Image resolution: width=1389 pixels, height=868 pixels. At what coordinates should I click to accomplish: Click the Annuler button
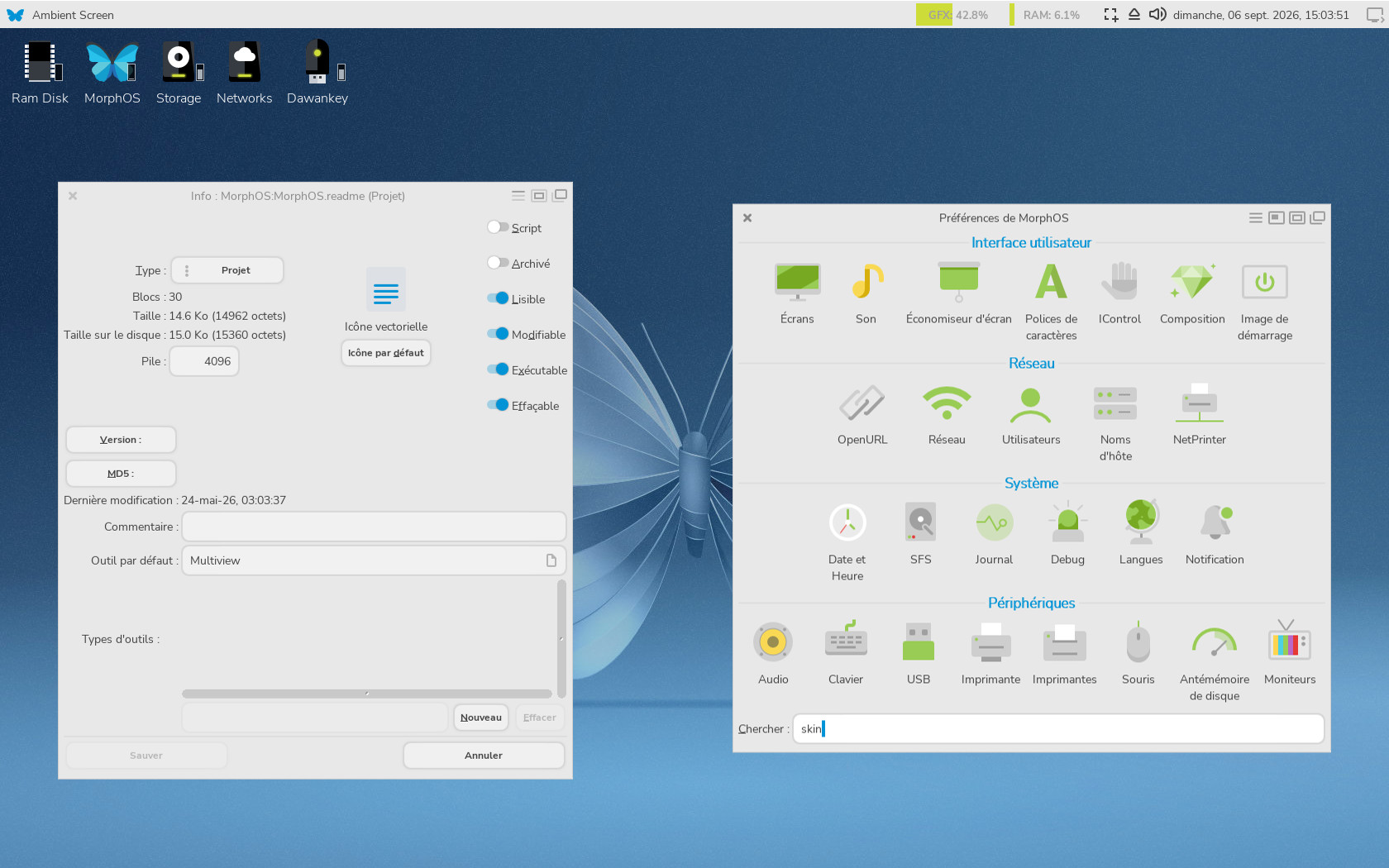click(484, 756)
